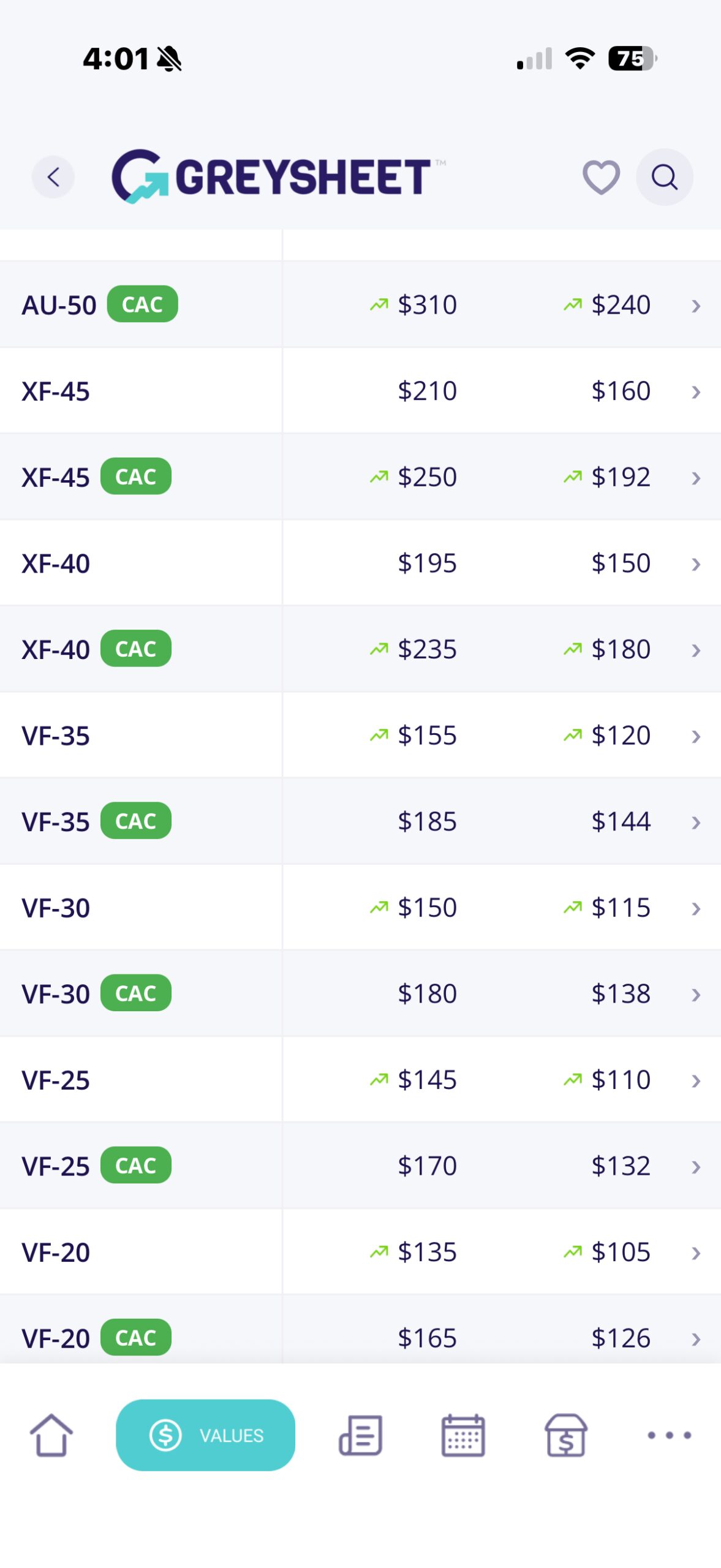The image size is (721, 1568).
Task: Select the XF-40 $195 row
Action: 360,563
